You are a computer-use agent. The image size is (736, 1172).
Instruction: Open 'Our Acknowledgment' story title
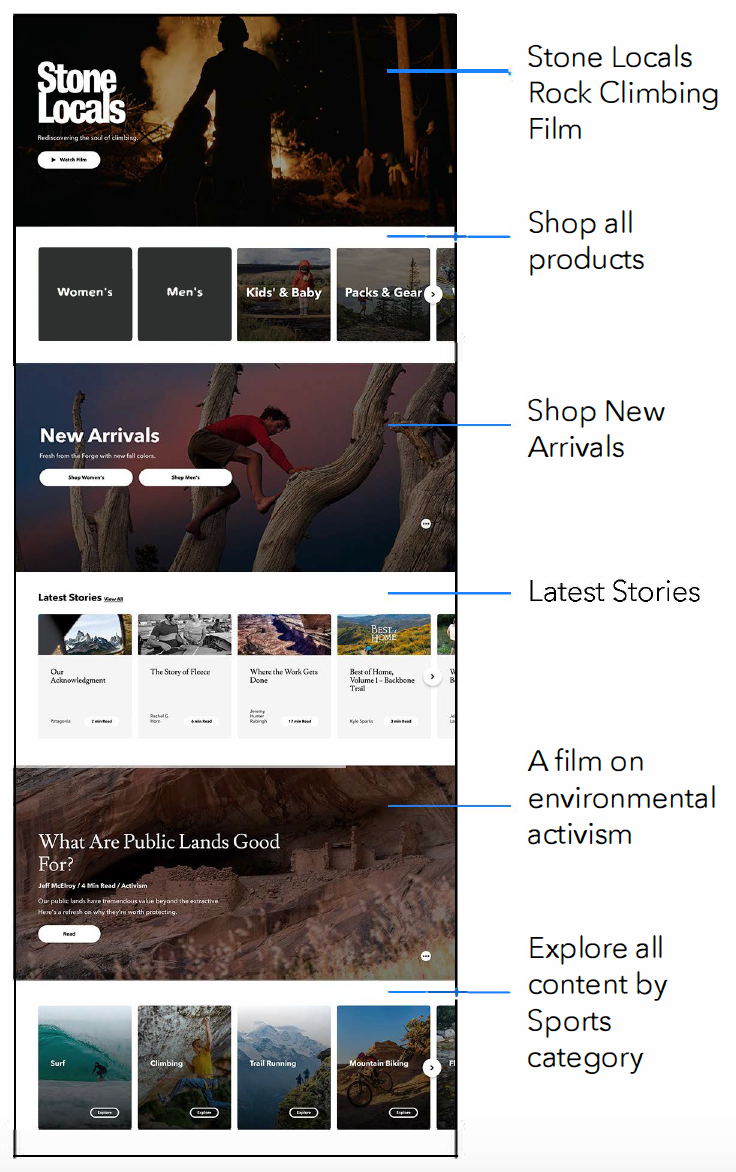(78, 676)
